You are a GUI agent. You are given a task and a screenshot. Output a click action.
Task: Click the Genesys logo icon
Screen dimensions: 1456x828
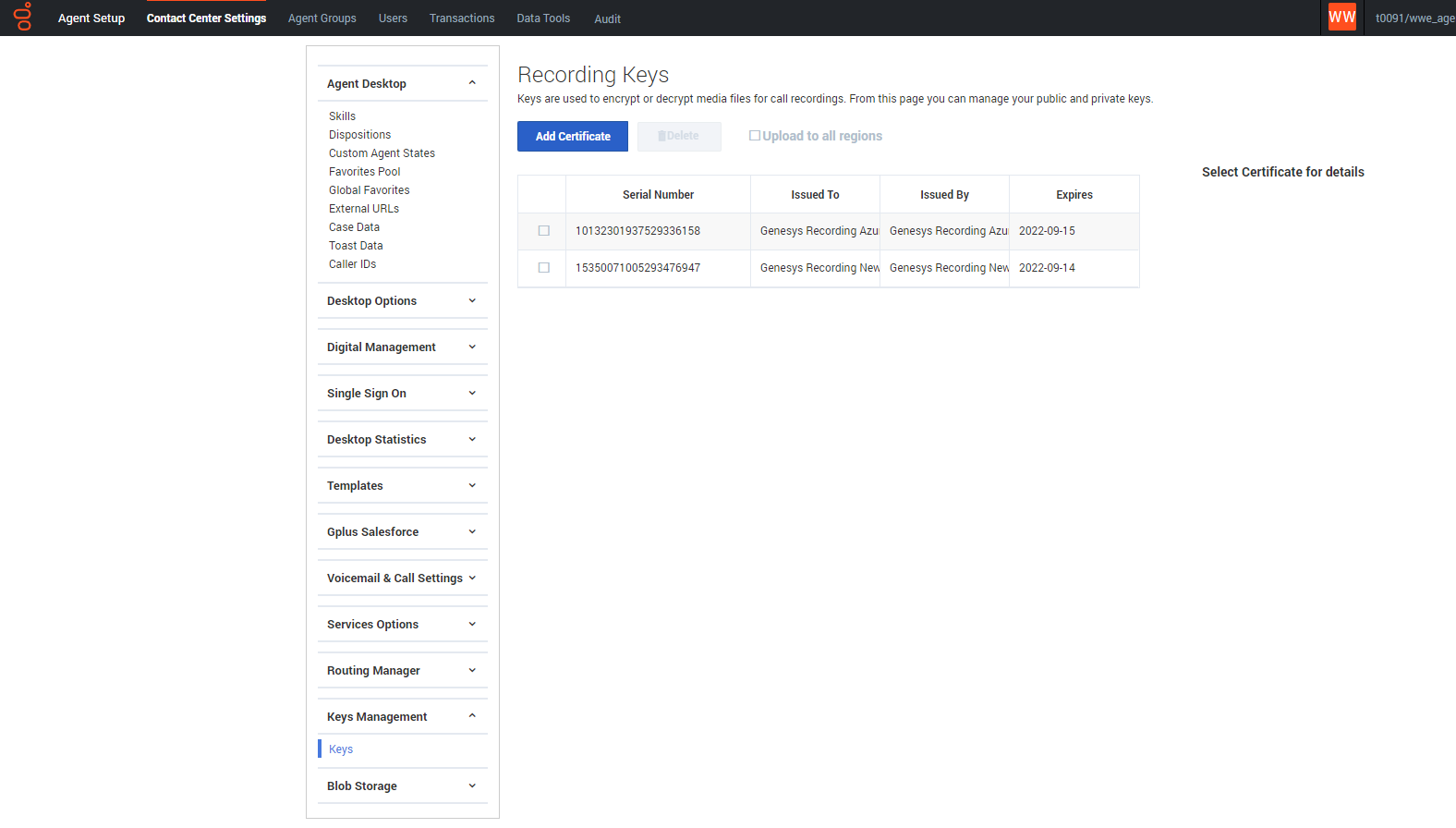point(23,17)
